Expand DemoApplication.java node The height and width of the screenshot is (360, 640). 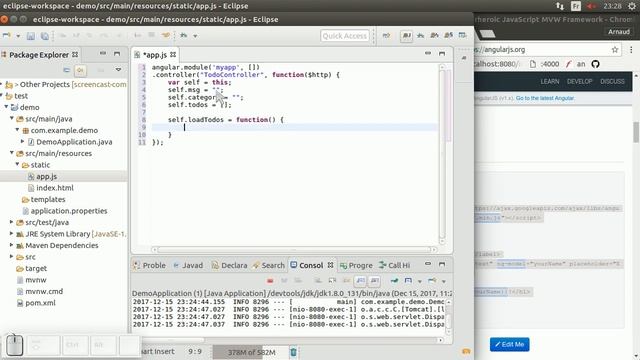[23, 141]
